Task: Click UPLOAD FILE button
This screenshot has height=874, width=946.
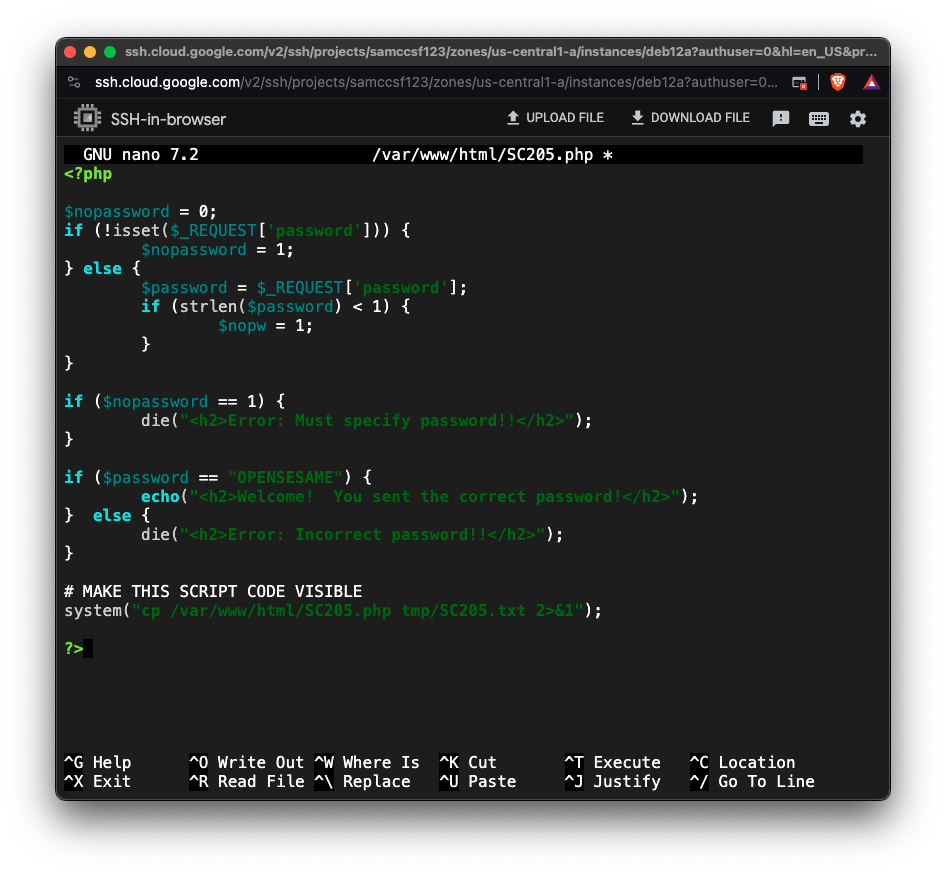Action: (555, 118)
